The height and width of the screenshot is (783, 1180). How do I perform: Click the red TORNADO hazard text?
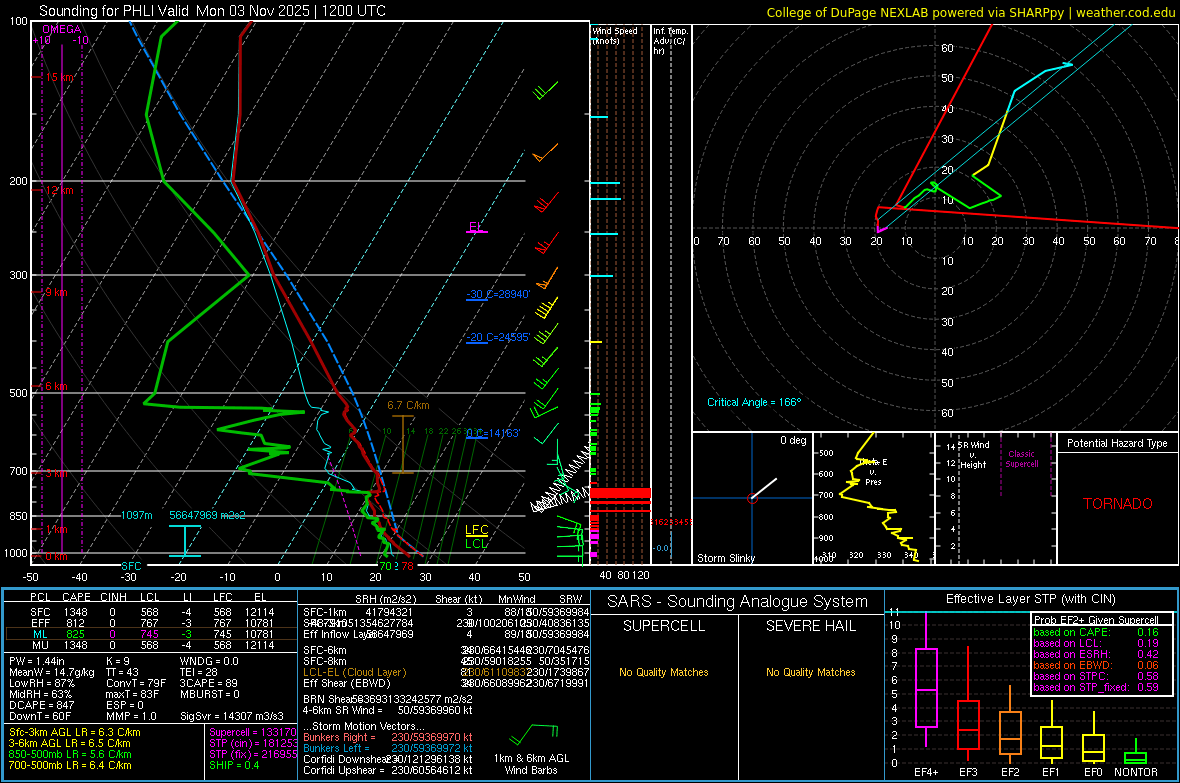coord(1118,504)
